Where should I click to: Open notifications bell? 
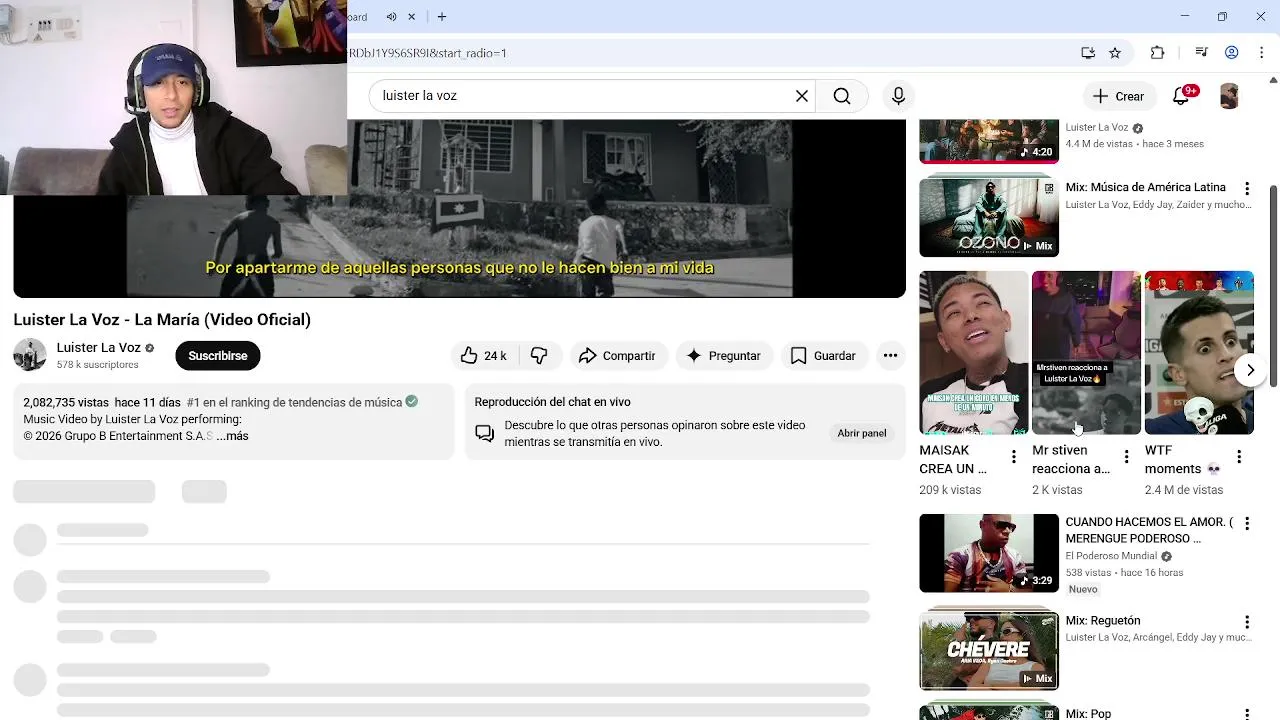(x=1181, y=96)
